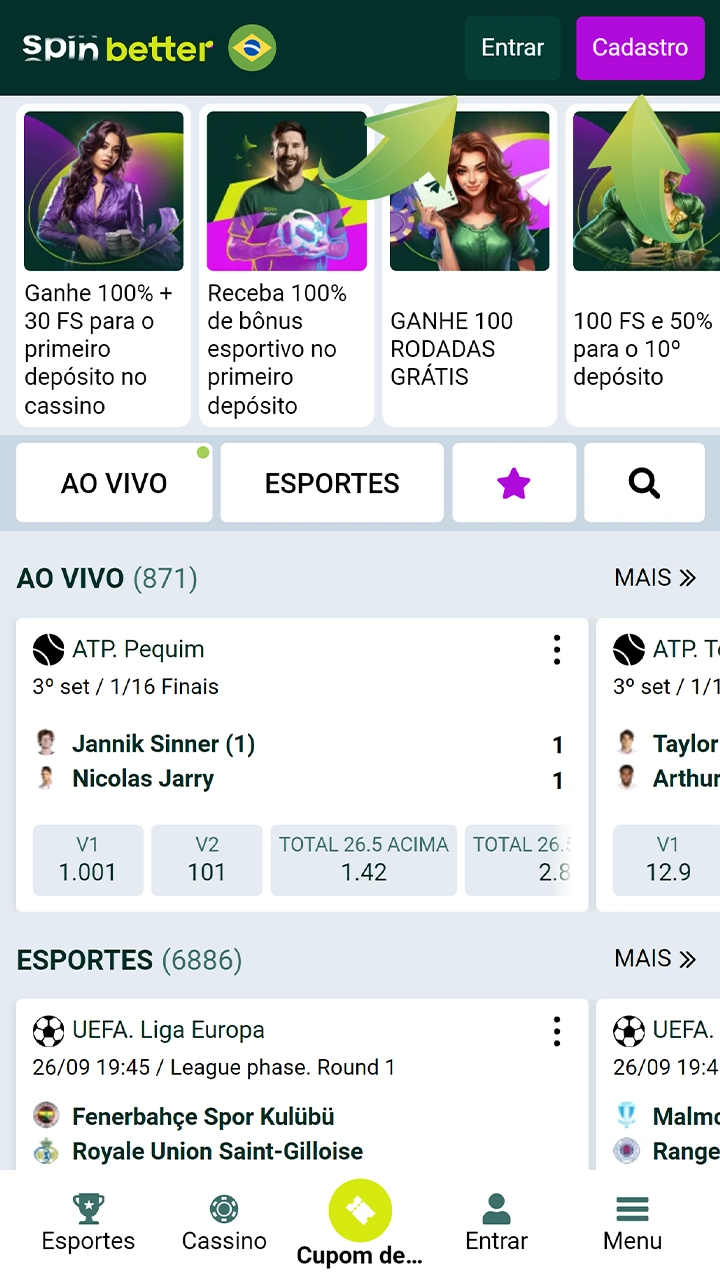The width and height of the screenshot is (720, 1280).
Task: Open options menu for UEFA Liga Europa match
Action: 557,1031
